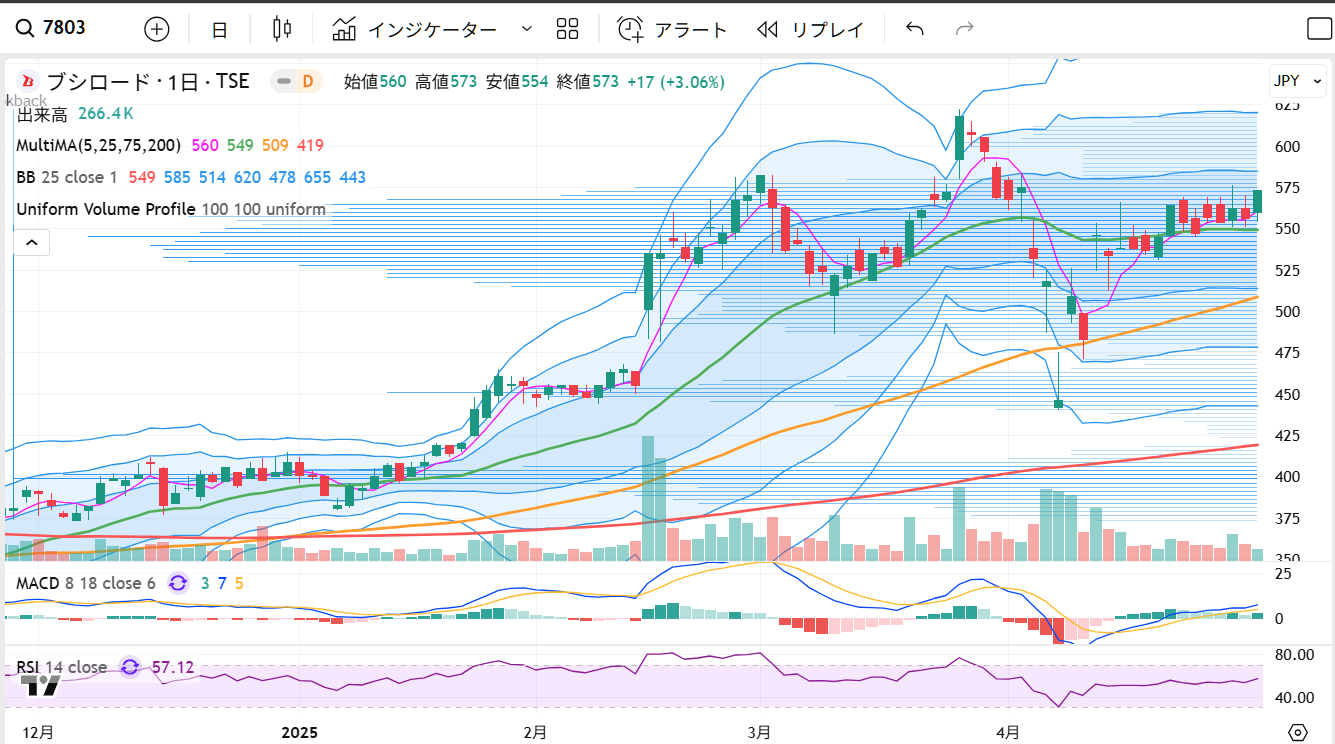Click the 425 price scale label
The width and height of the screenshot is (1335, 744).
point(1286,436)
